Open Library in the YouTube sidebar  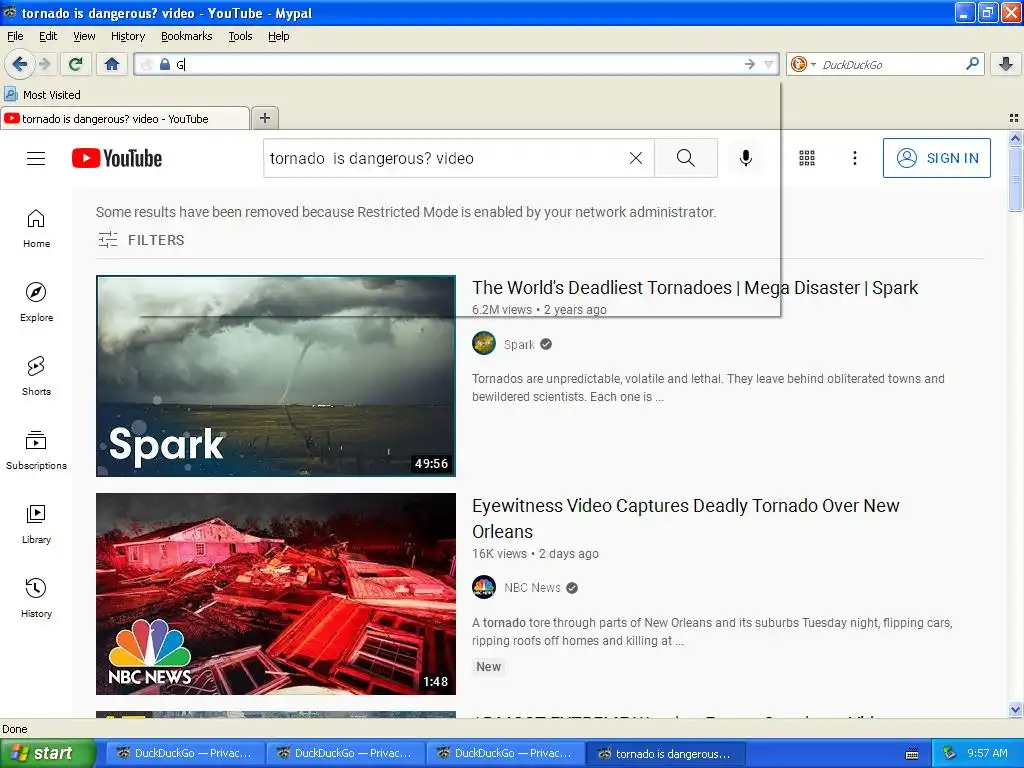point(36,524)
